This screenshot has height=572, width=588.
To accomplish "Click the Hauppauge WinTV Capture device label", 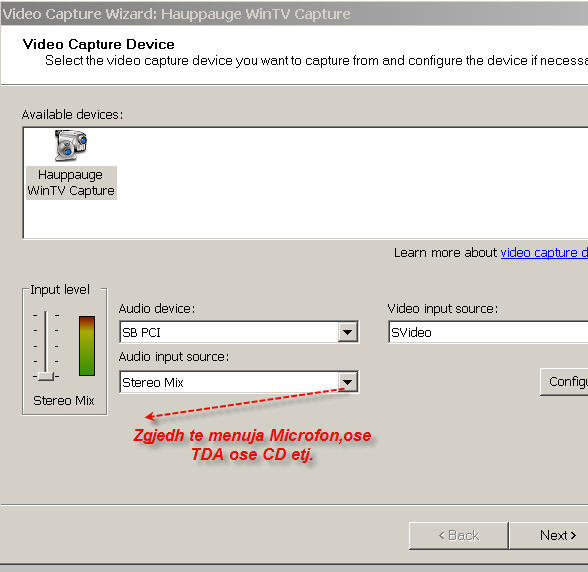I will (x=71, y=183).
